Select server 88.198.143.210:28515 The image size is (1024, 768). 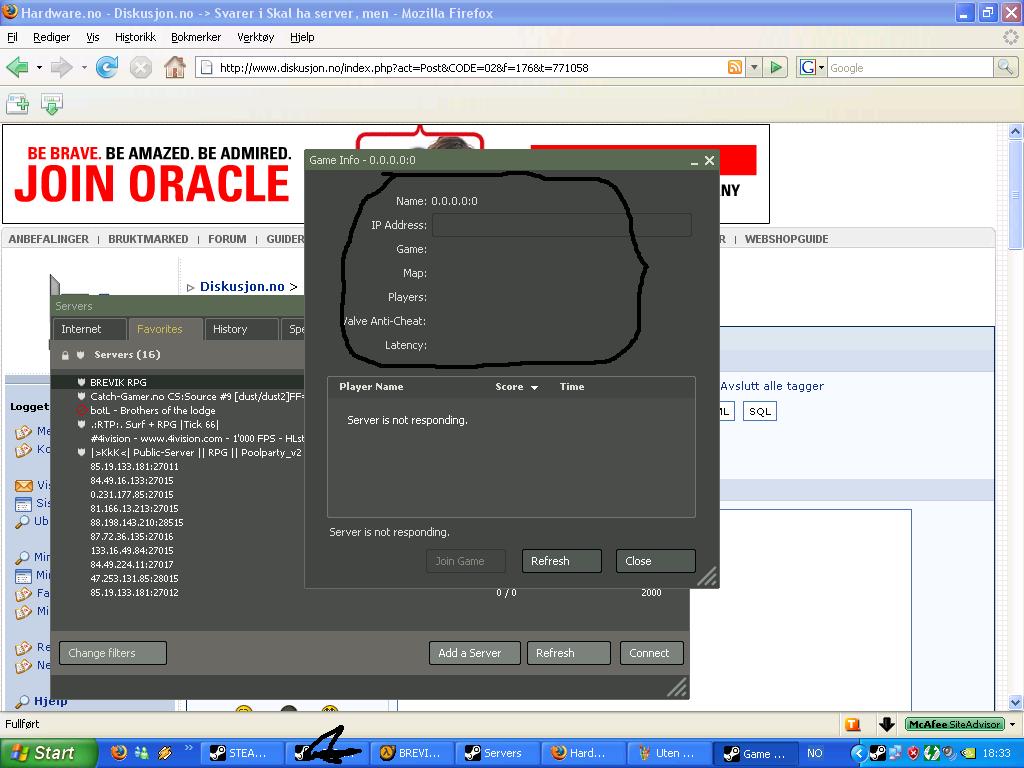136,522
